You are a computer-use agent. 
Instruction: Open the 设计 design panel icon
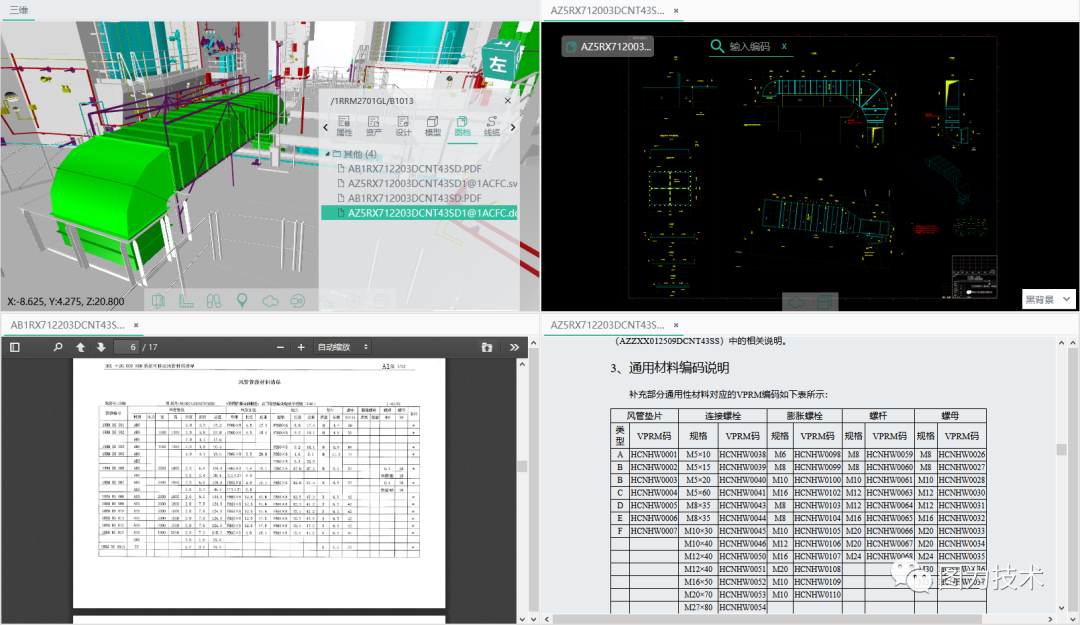403,126
